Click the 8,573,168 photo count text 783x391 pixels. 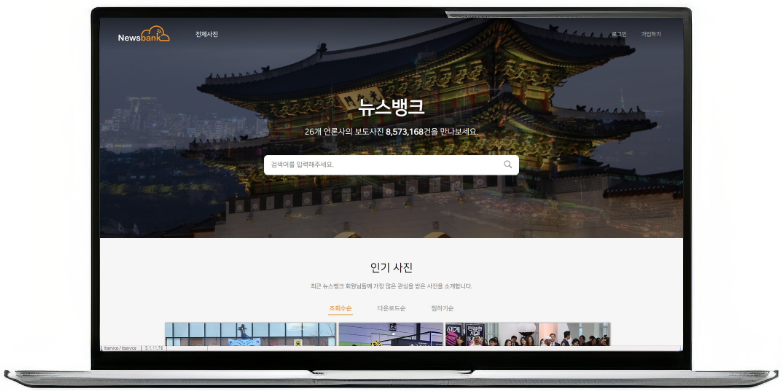(x=404, y=132)
